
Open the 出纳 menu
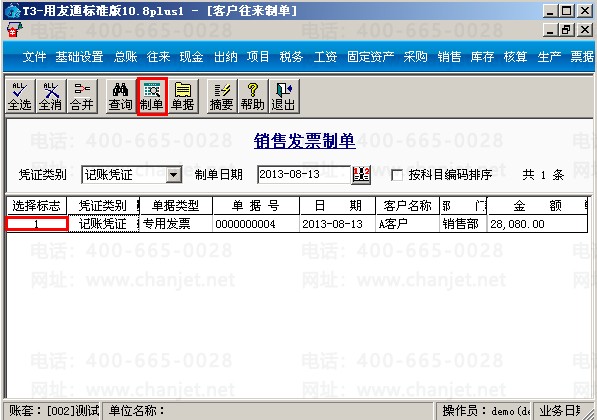[225, 57]
